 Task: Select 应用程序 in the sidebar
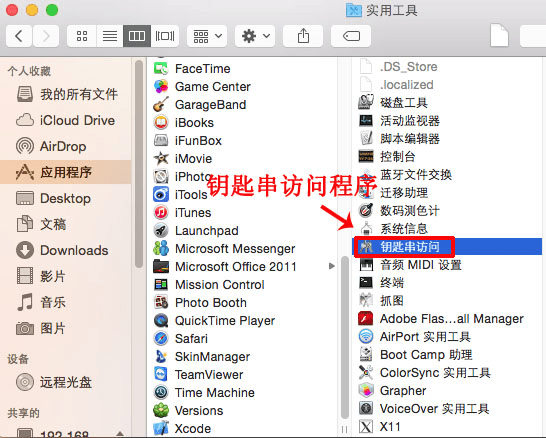click(x=65, y=172)
